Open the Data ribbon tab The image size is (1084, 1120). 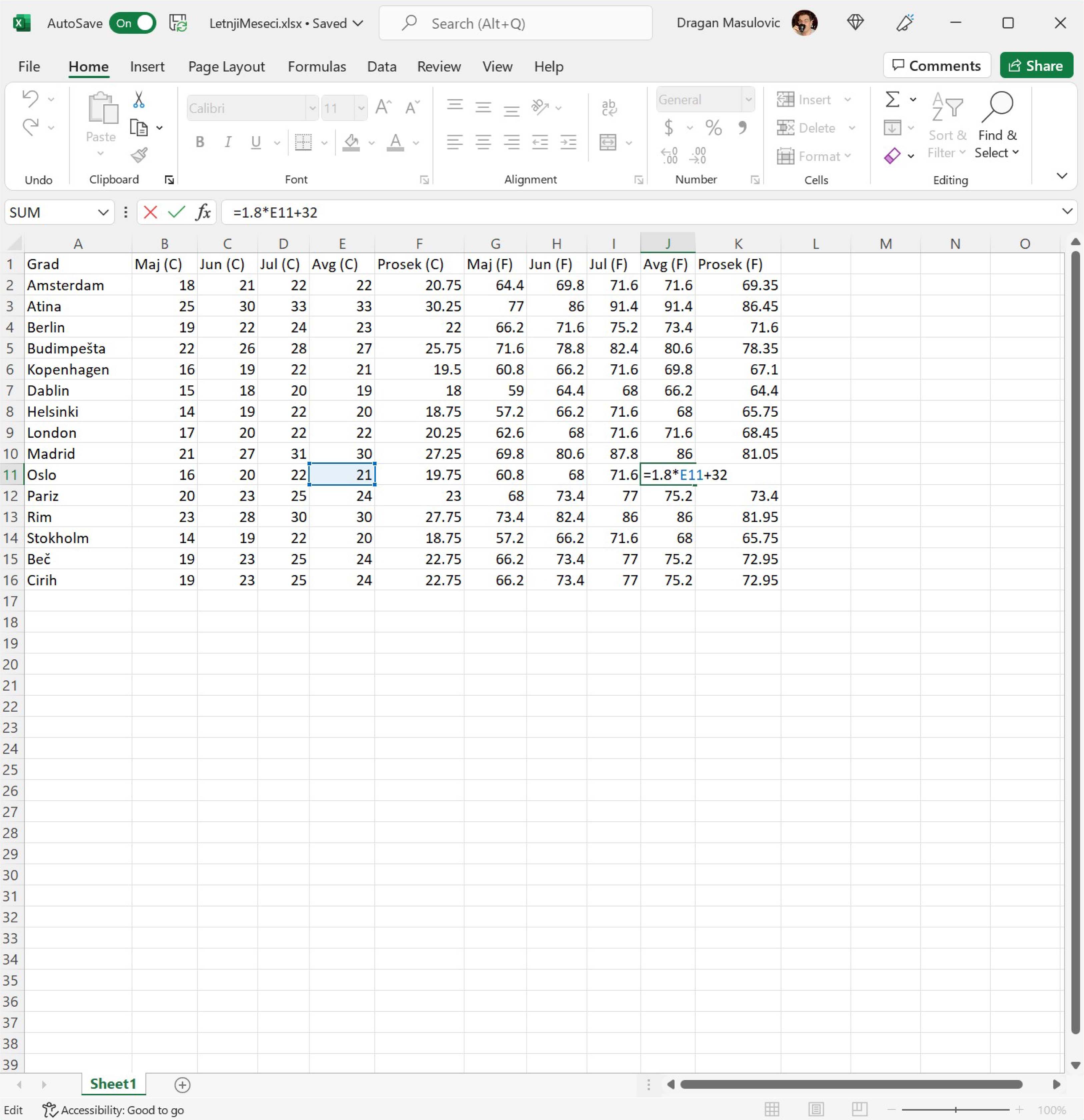coord(381,67)
